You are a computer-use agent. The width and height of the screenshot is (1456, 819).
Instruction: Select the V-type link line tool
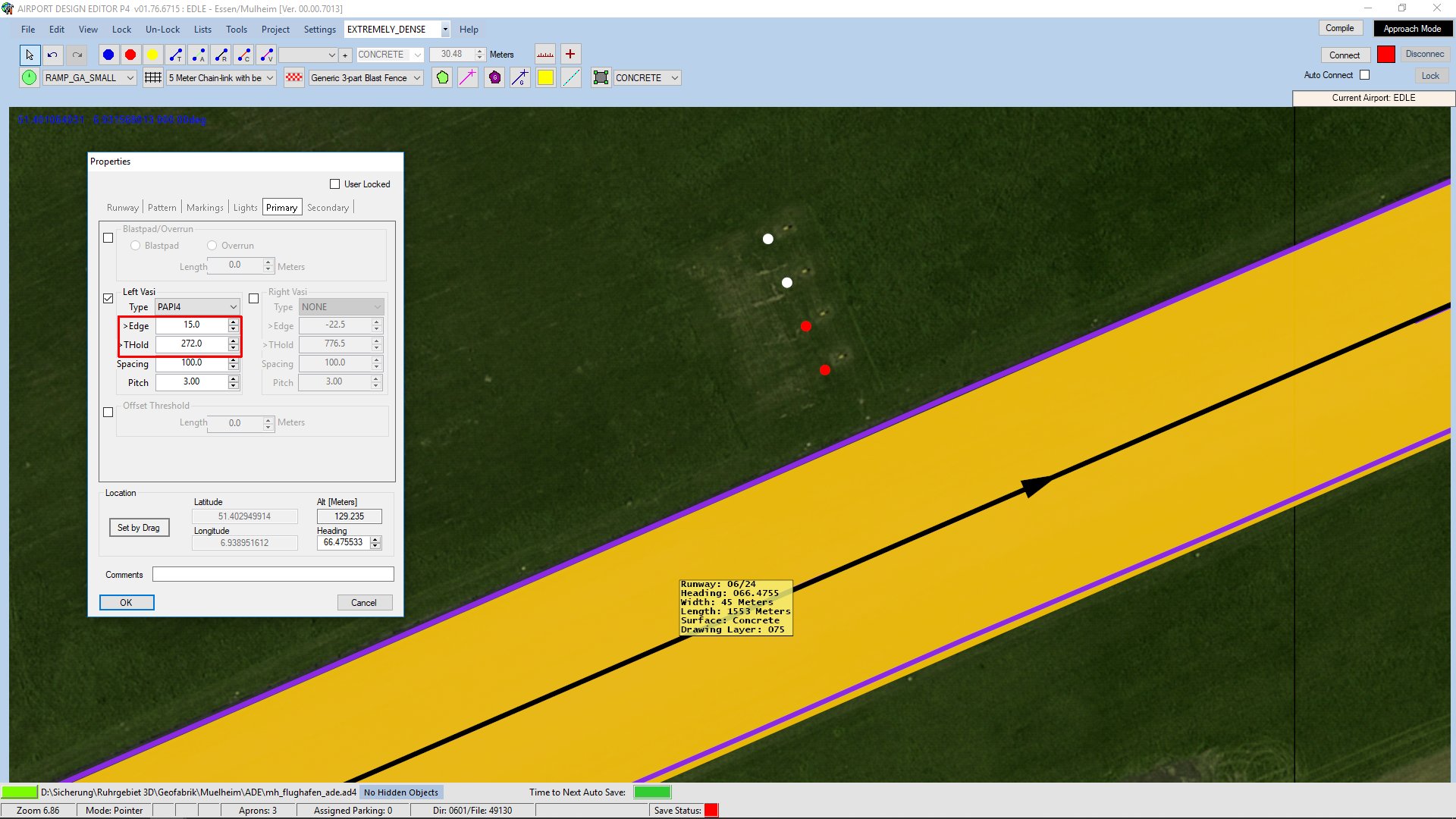coord(267,55)
